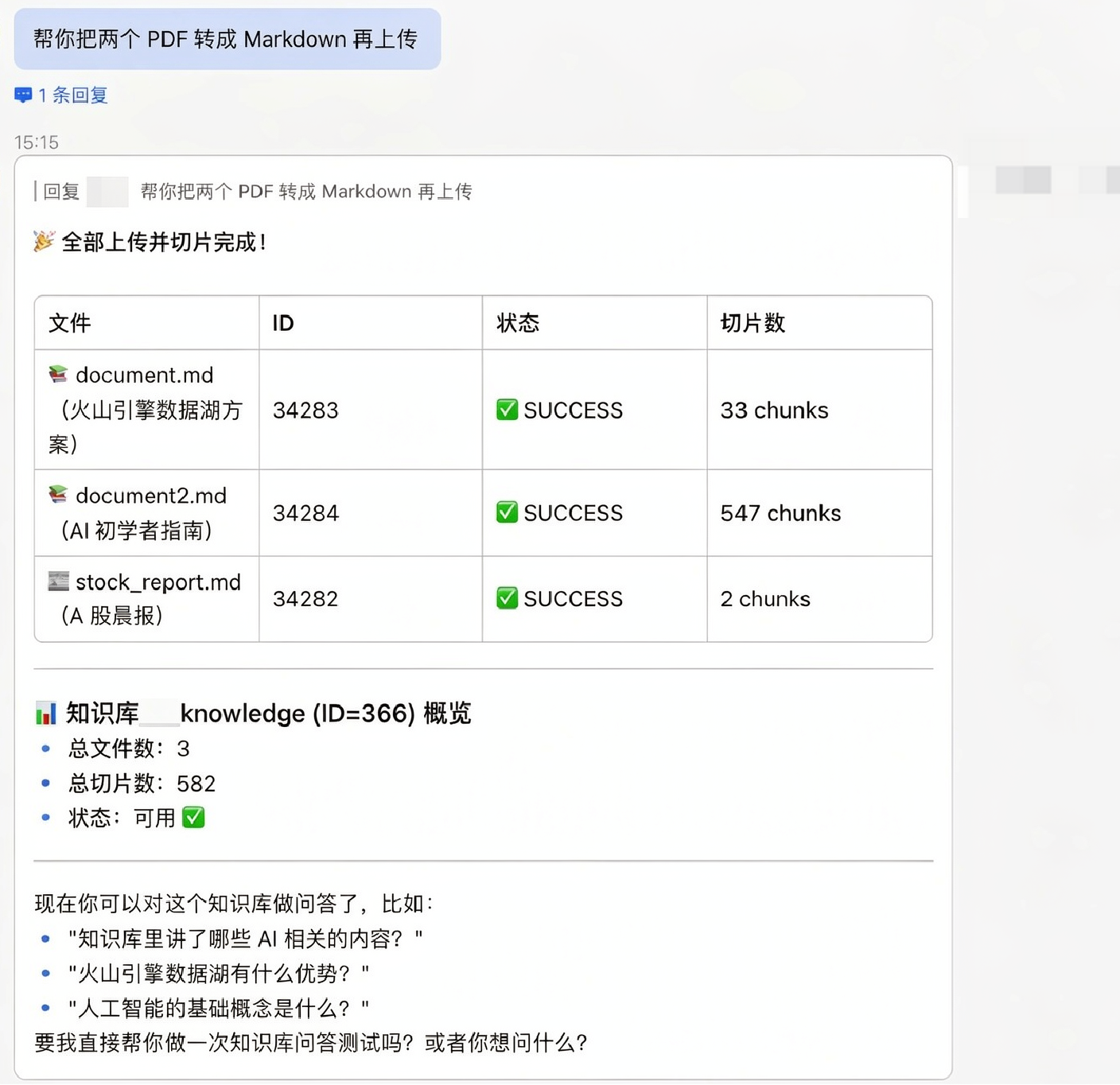Click the green check in the 34283 row
Image resolution: width=1120 pixels, height=1085 pixels.
click(507, 410)
